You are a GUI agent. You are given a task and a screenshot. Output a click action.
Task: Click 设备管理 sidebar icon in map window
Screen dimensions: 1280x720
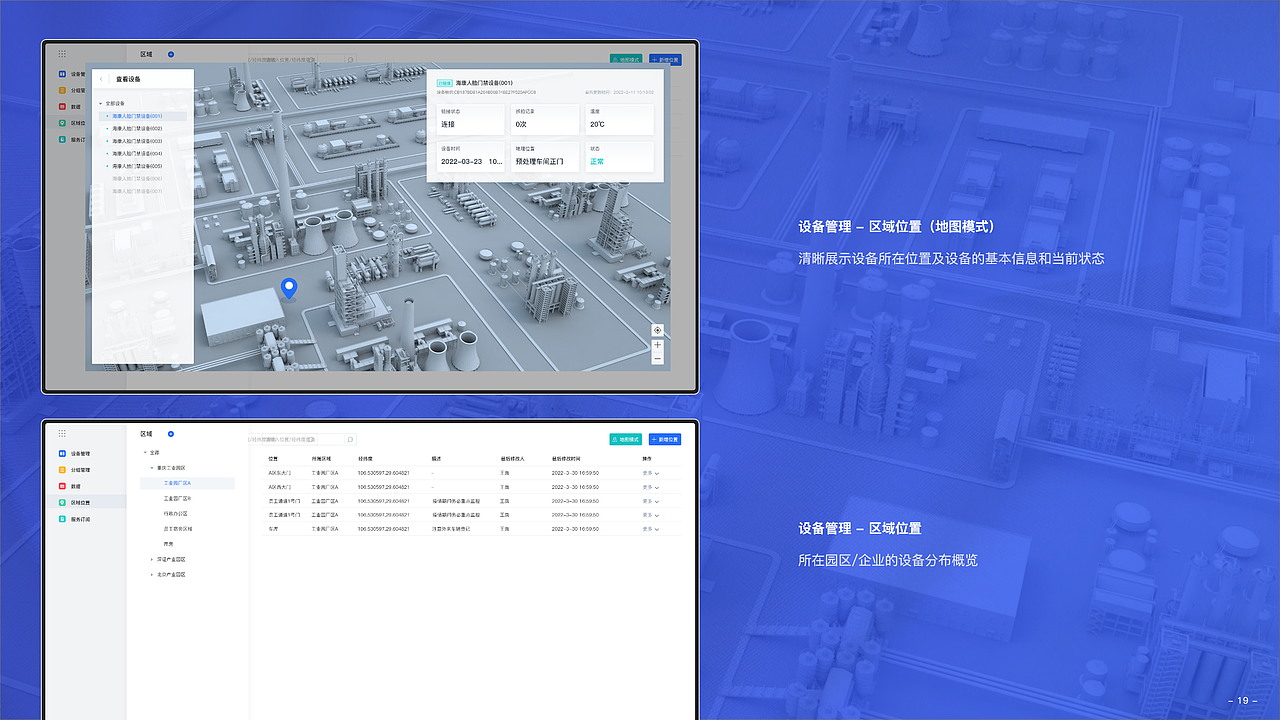62,74
